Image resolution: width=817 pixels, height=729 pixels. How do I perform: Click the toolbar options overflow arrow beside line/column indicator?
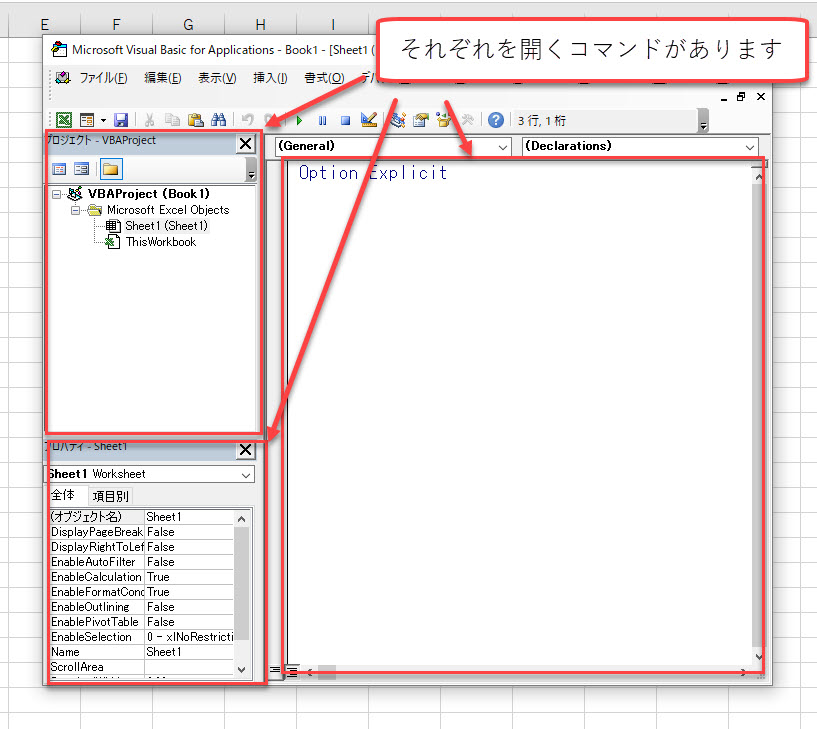pyautogui.click(x=703, y=121)
